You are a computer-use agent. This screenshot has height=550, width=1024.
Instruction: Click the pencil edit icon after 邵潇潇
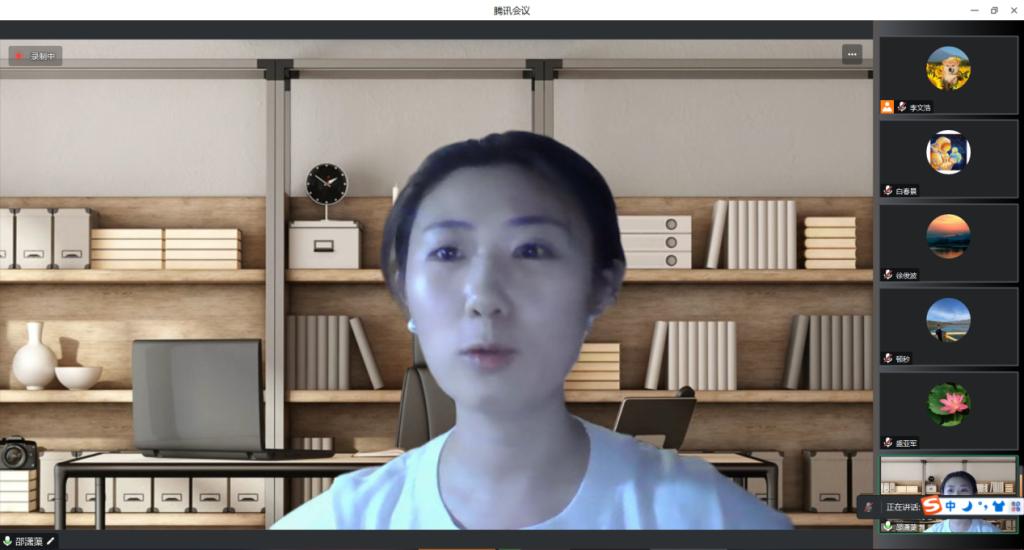point(51,541)
